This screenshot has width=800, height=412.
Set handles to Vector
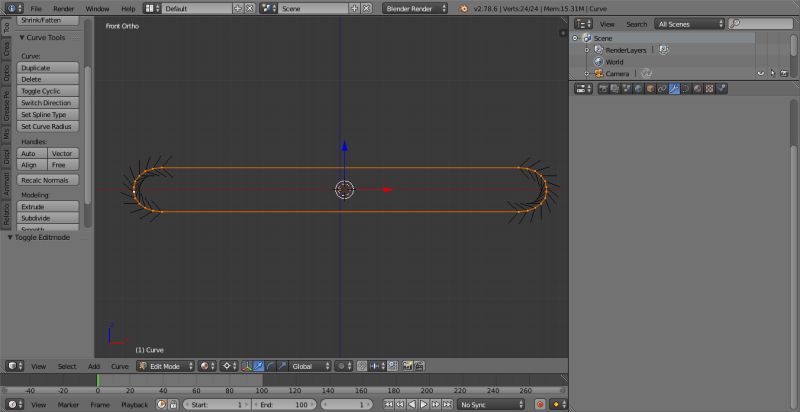[x=63, y=153]
